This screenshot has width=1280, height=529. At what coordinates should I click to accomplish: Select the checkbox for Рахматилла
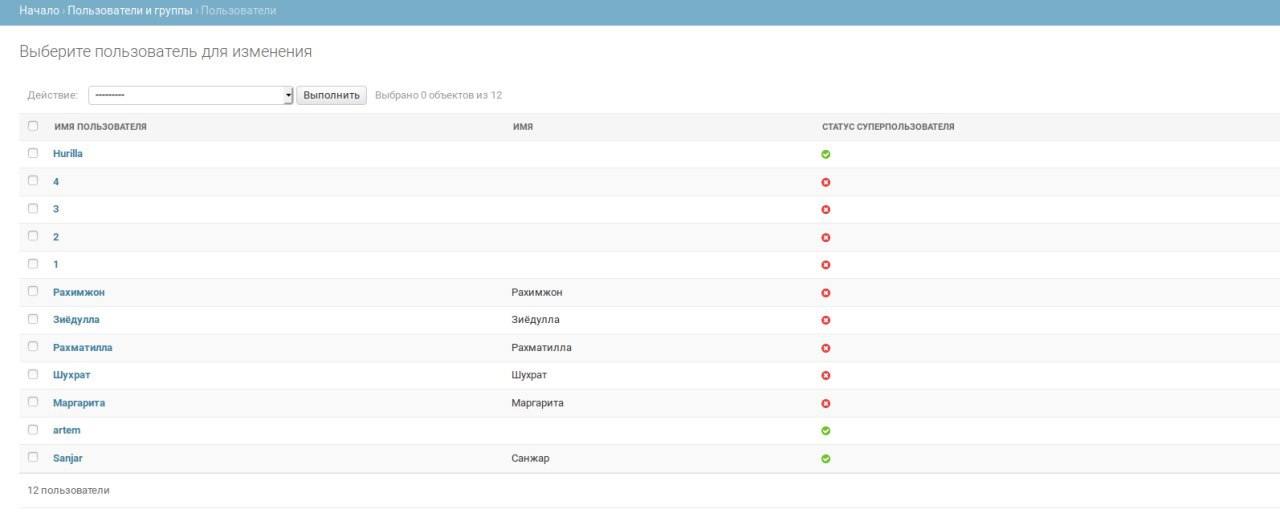point(33,346)
